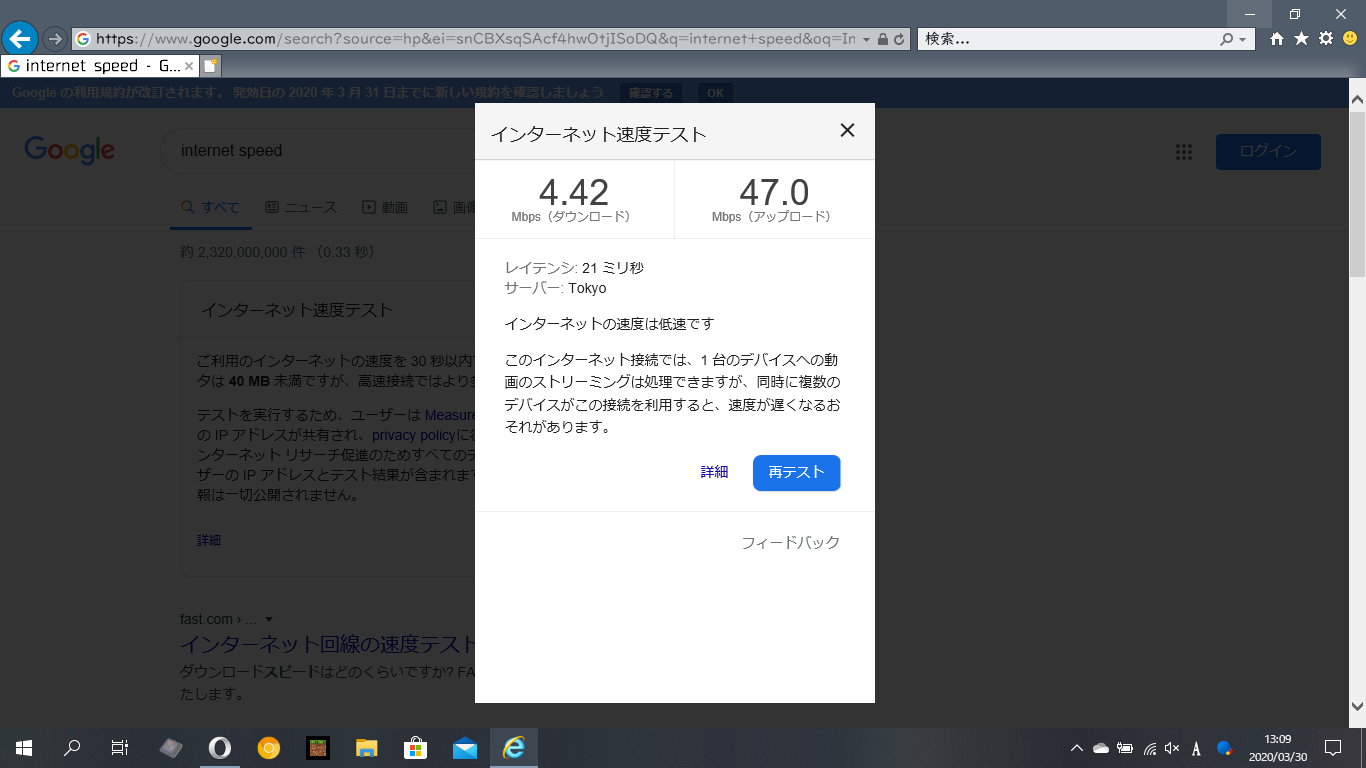Select the すべて search tab
1366x768 pixels.
pos(211,208)
